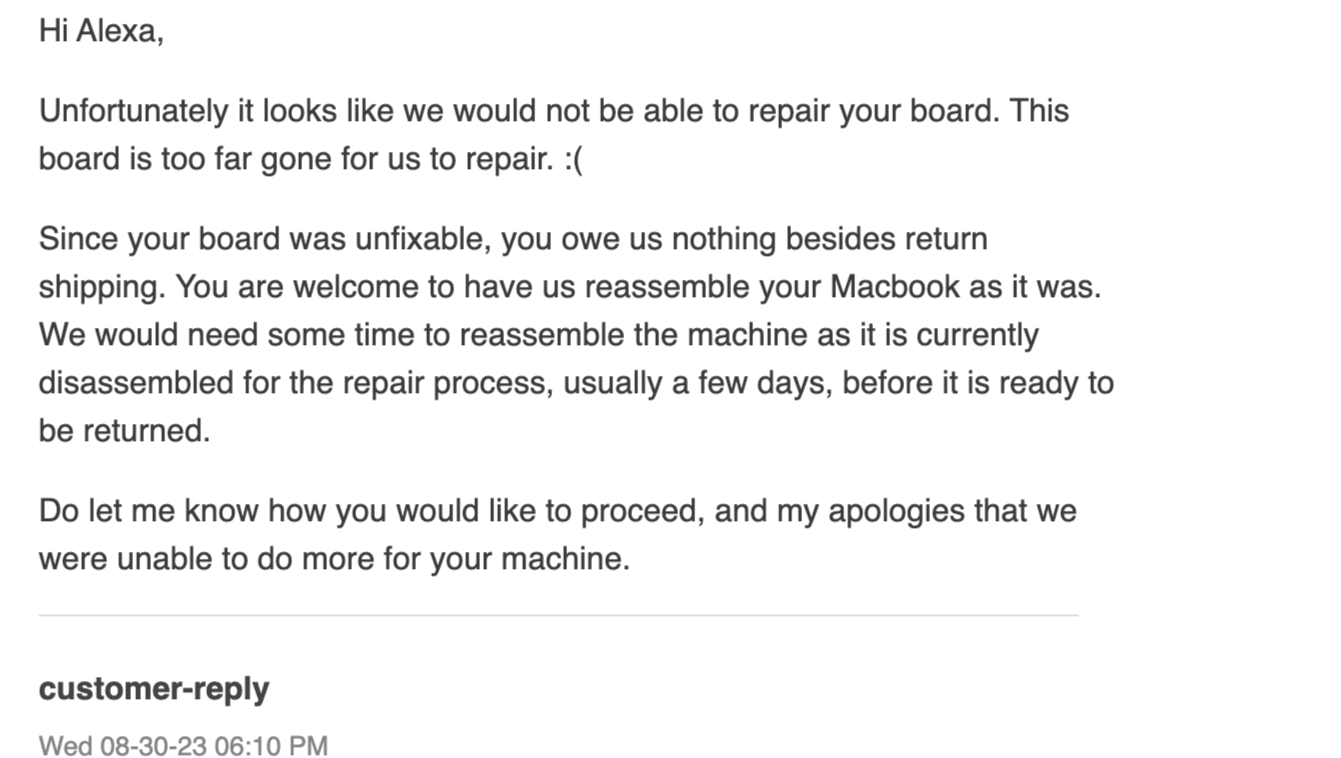
Task: Click the sad face ":(" emoticon
Action: [x=572, y=159]
